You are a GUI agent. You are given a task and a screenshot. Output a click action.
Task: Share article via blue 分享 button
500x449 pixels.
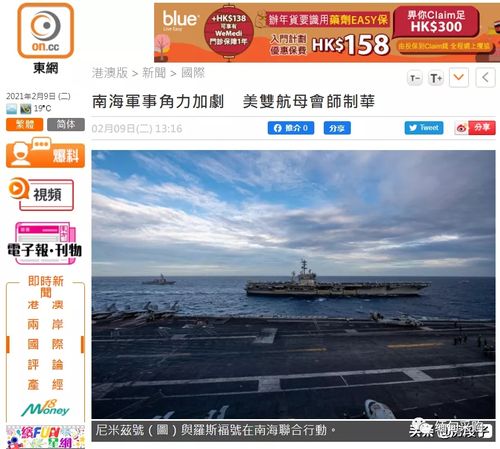(337, 128)
